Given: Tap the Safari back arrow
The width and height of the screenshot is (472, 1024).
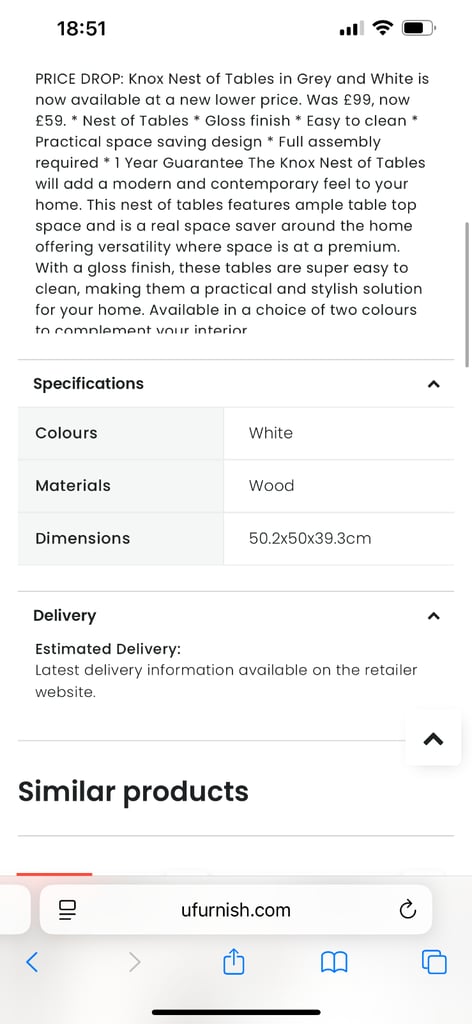Looking at the screenshot, I should [31, 961].
